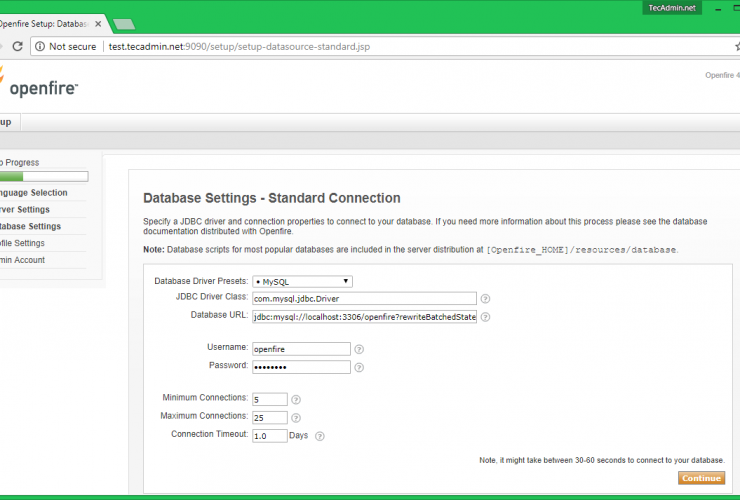The image size is (740, 500).
Task: Click the Setup progress bar
Action: 43,177
